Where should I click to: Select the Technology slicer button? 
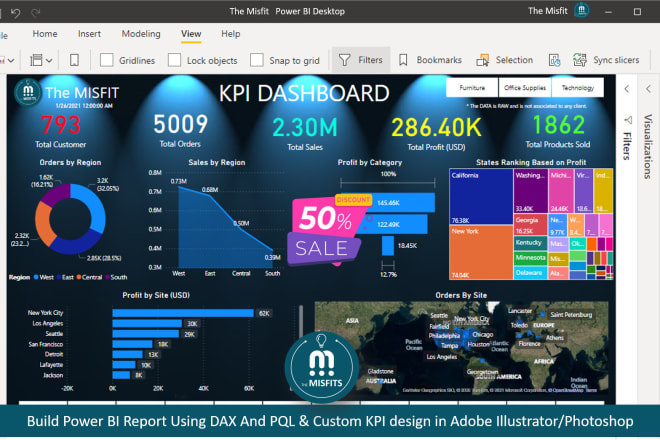578,88
